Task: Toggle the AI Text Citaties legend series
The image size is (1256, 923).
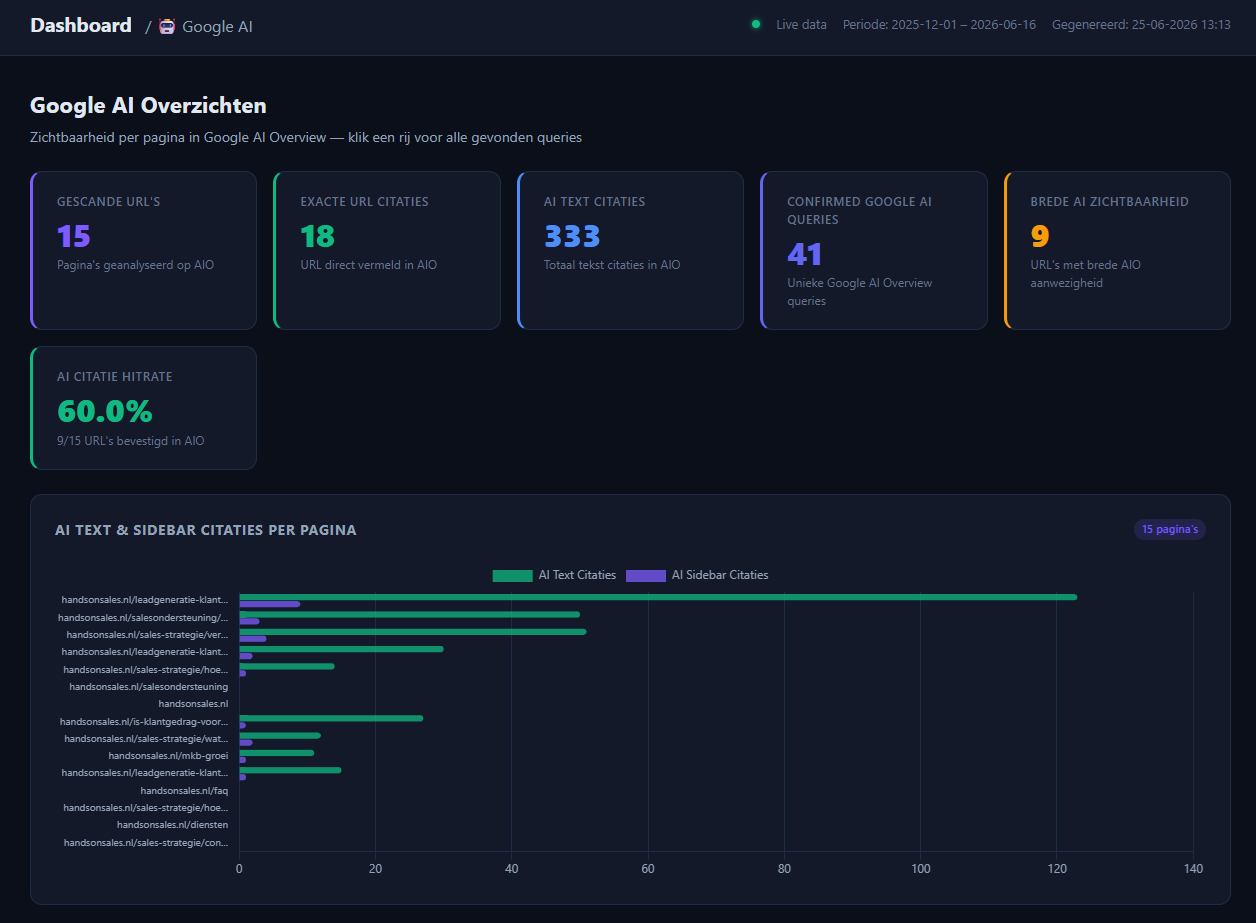Action: click(554, 575)
